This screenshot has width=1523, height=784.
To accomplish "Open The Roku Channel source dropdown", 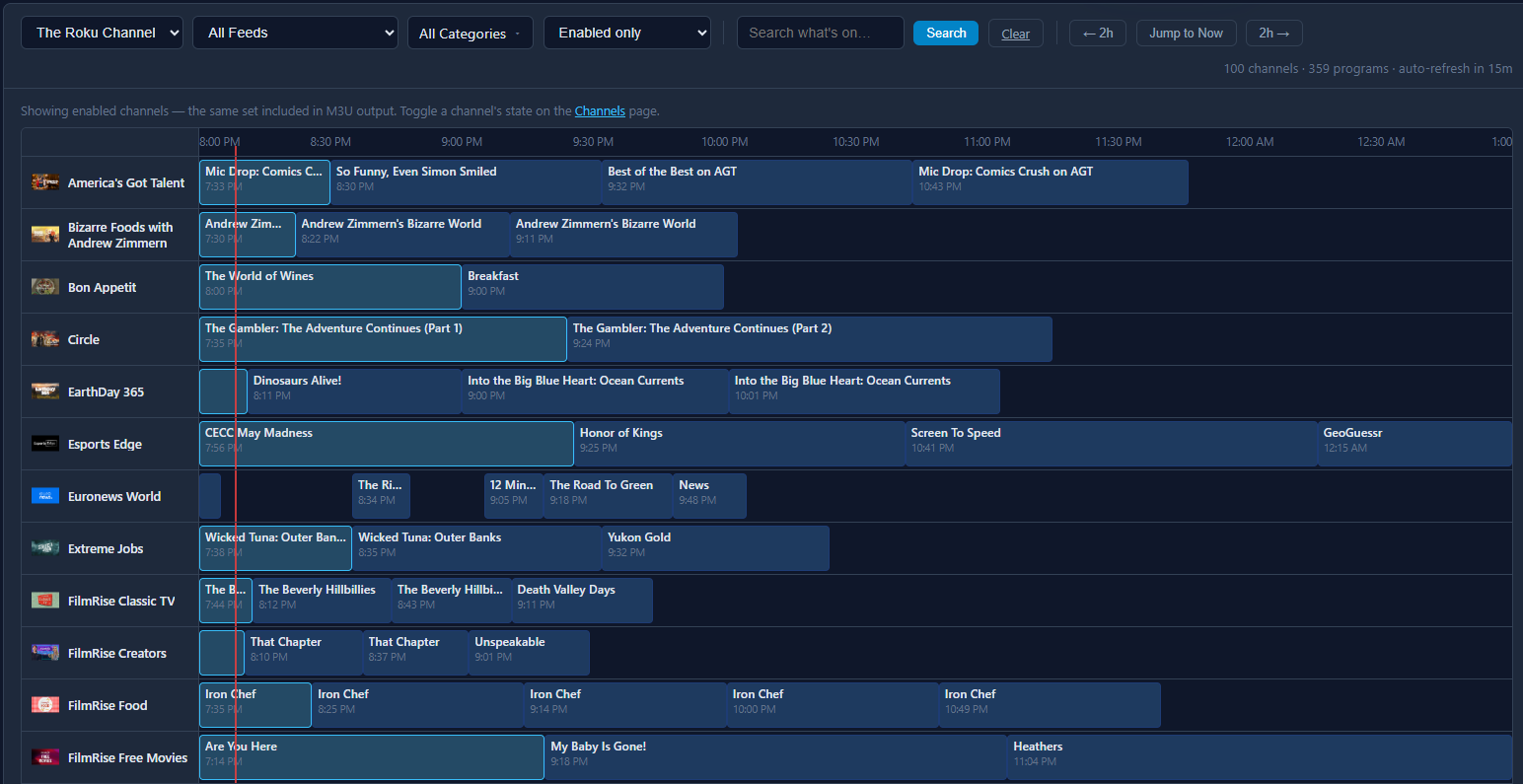I will pyautogui.click(x=102, y=33).
